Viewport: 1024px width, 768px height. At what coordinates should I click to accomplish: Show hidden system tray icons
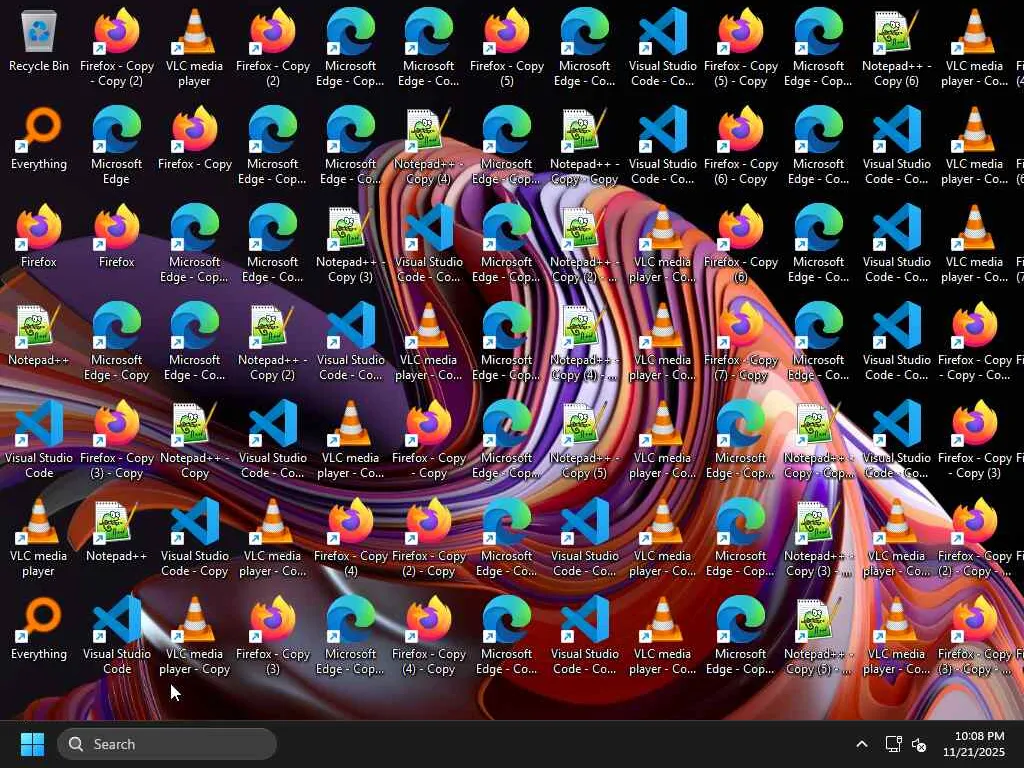[862, 744]
